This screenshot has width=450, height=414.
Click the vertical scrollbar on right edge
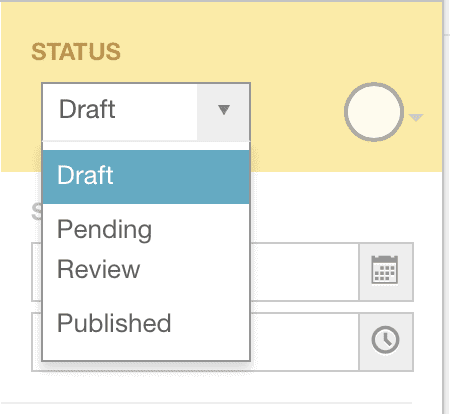446,207
